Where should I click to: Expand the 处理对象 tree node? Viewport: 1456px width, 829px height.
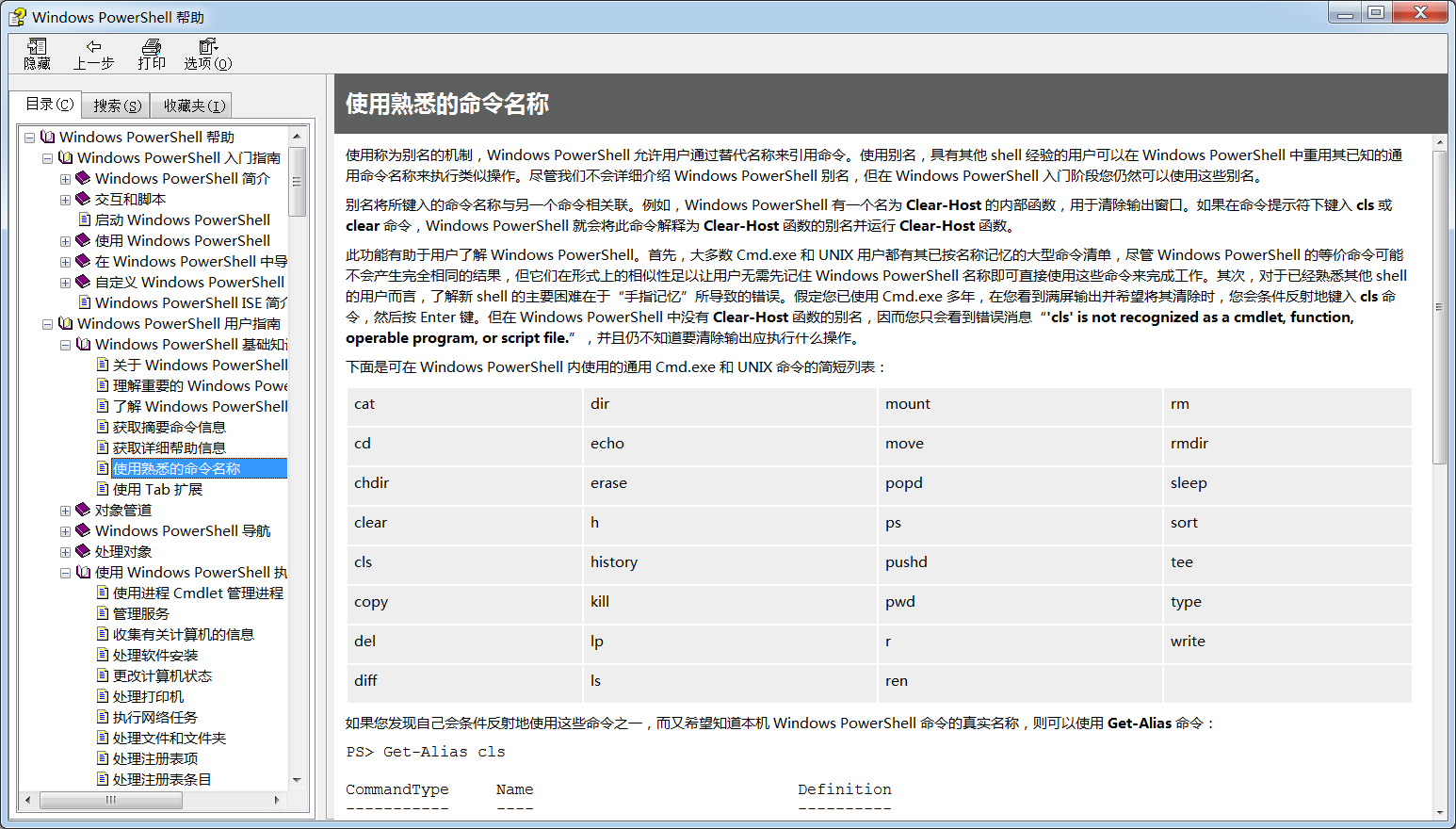tap(65, 552)
